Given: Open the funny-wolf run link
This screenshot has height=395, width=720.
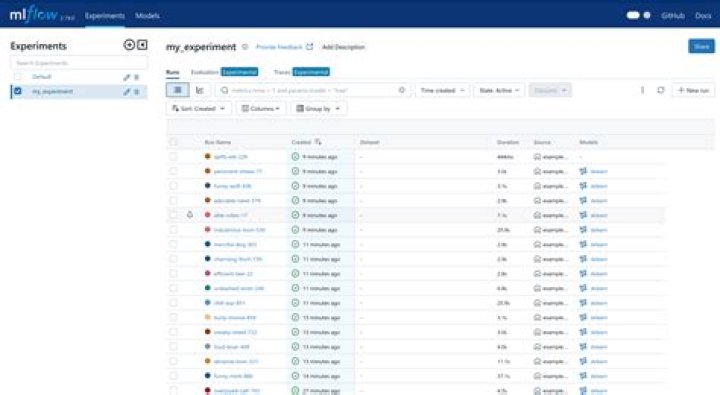Looking at the screenshot, I should tap(232, 186).
